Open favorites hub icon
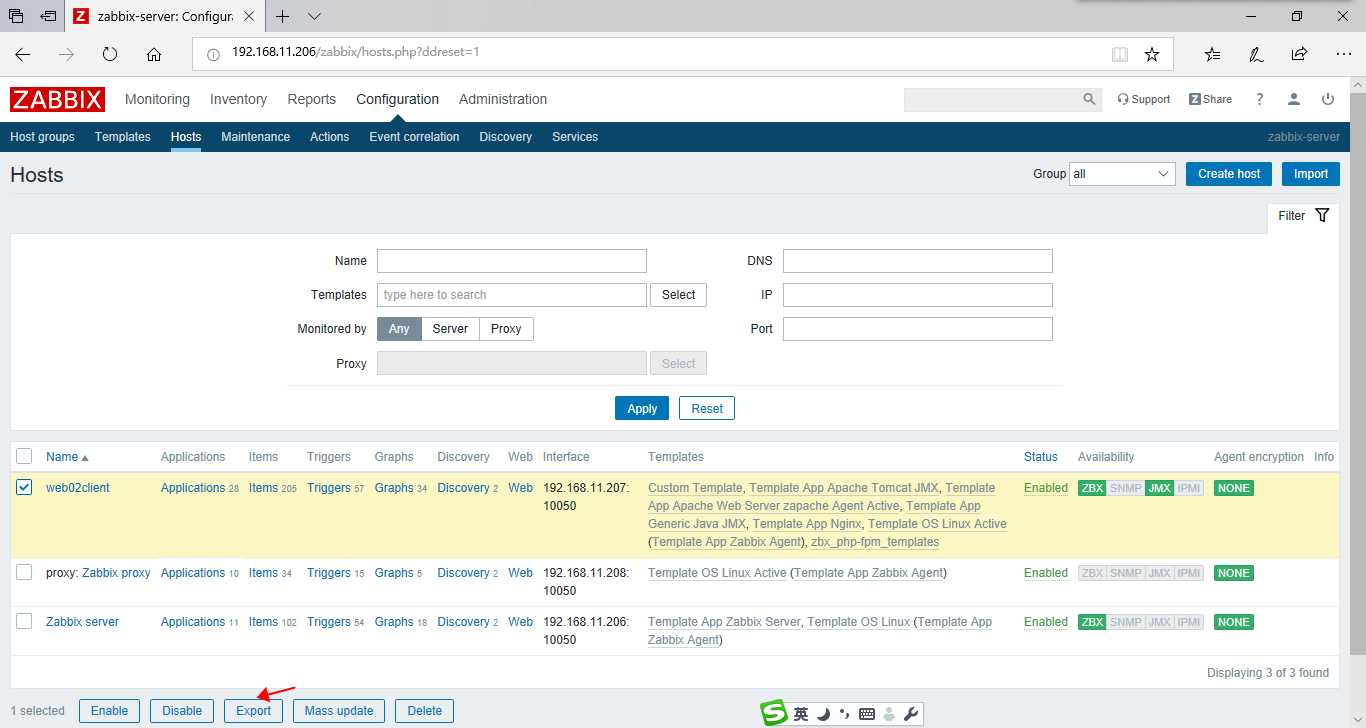The width and height of the screenshot is (1366, 728). pyautogui.click(x=1213, y=54)
